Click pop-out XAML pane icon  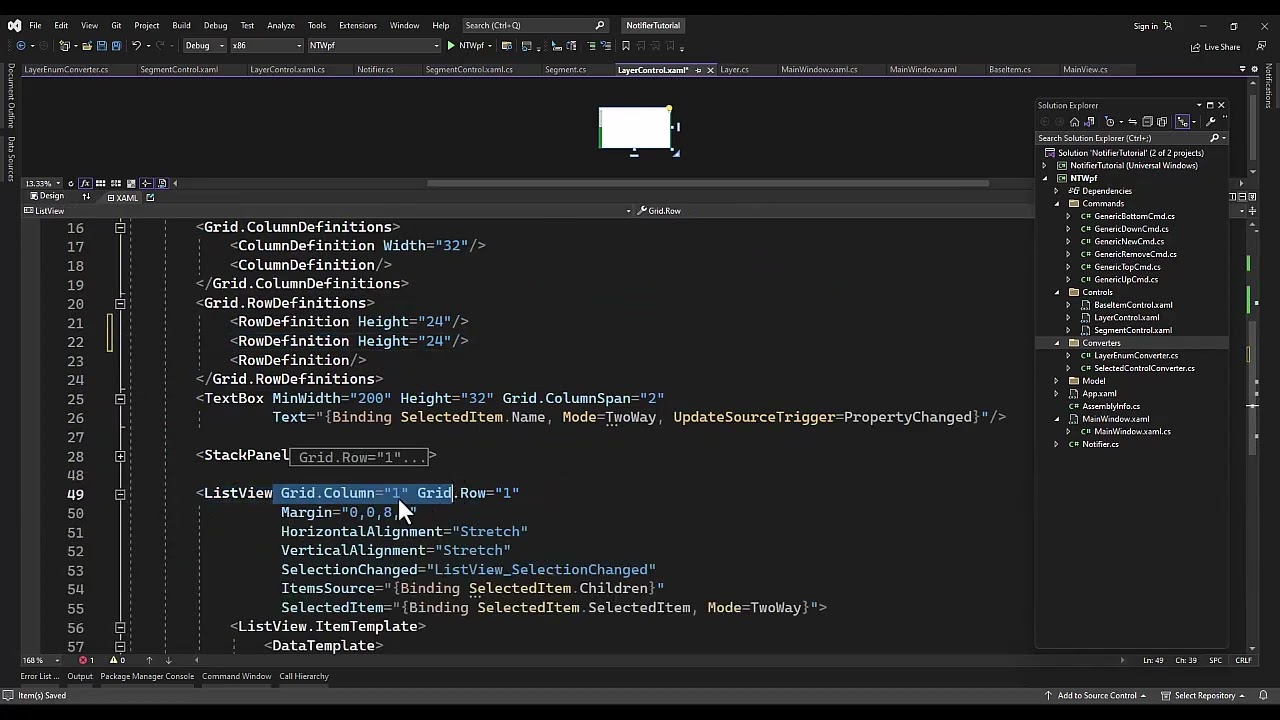150,197
